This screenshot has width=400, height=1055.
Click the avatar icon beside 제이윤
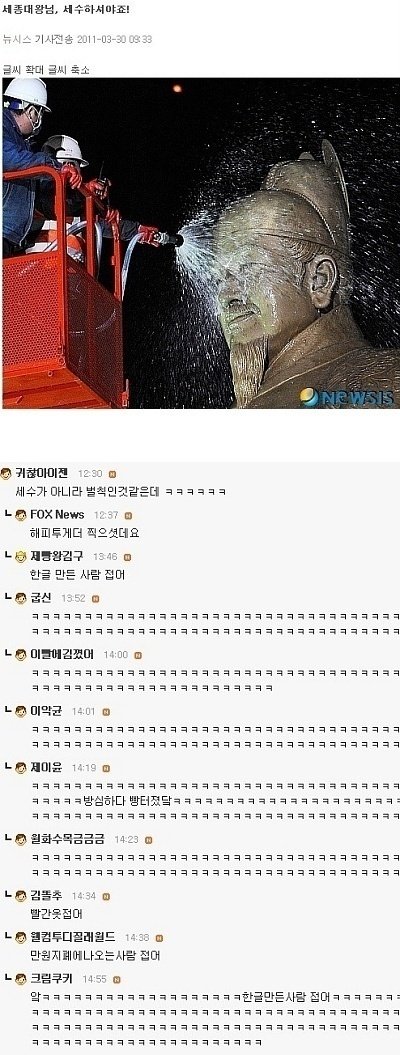pyautogui.click(x=22, y=768)
